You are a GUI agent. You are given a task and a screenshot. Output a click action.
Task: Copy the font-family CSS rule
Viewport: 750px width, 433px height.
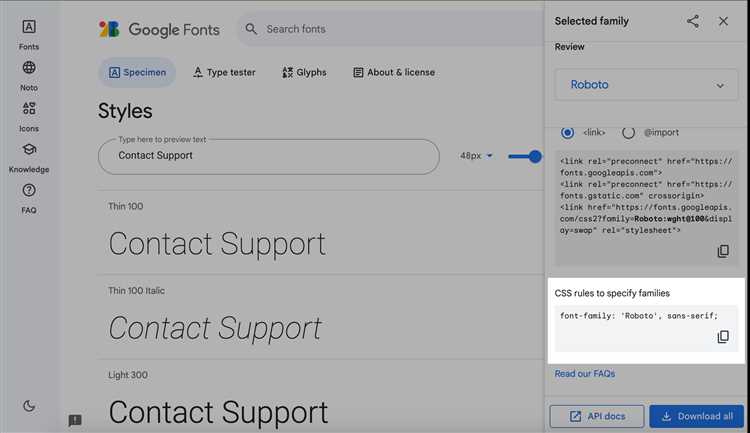click(723, 337)
